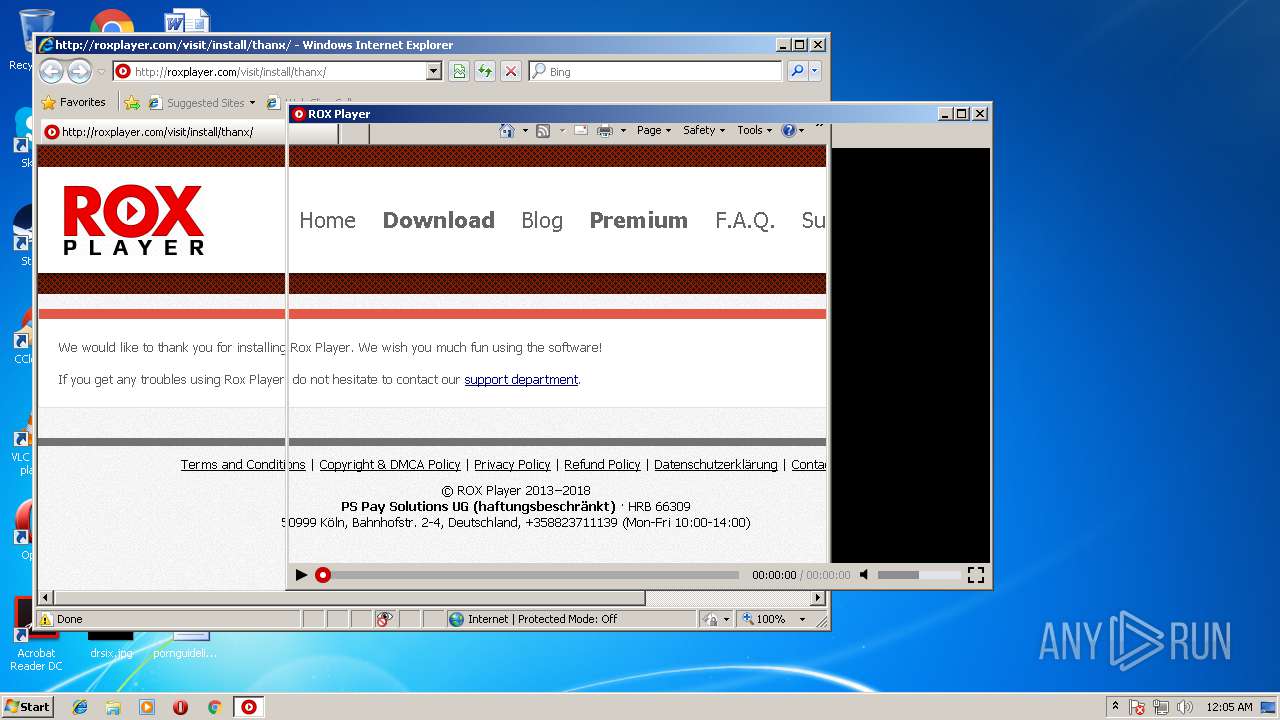Open the Privacy Policy link
Screen dimensions: 1280x720
tap(512, 464)
